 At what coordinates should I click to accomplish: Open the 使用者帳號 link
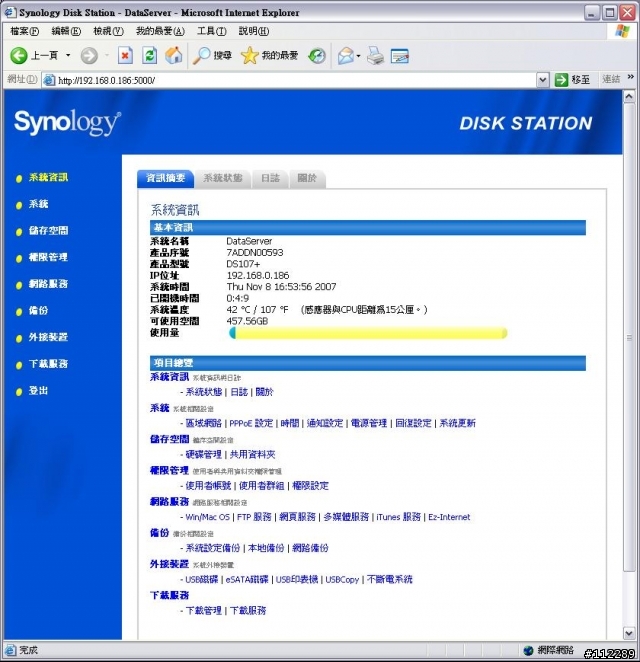208,486
